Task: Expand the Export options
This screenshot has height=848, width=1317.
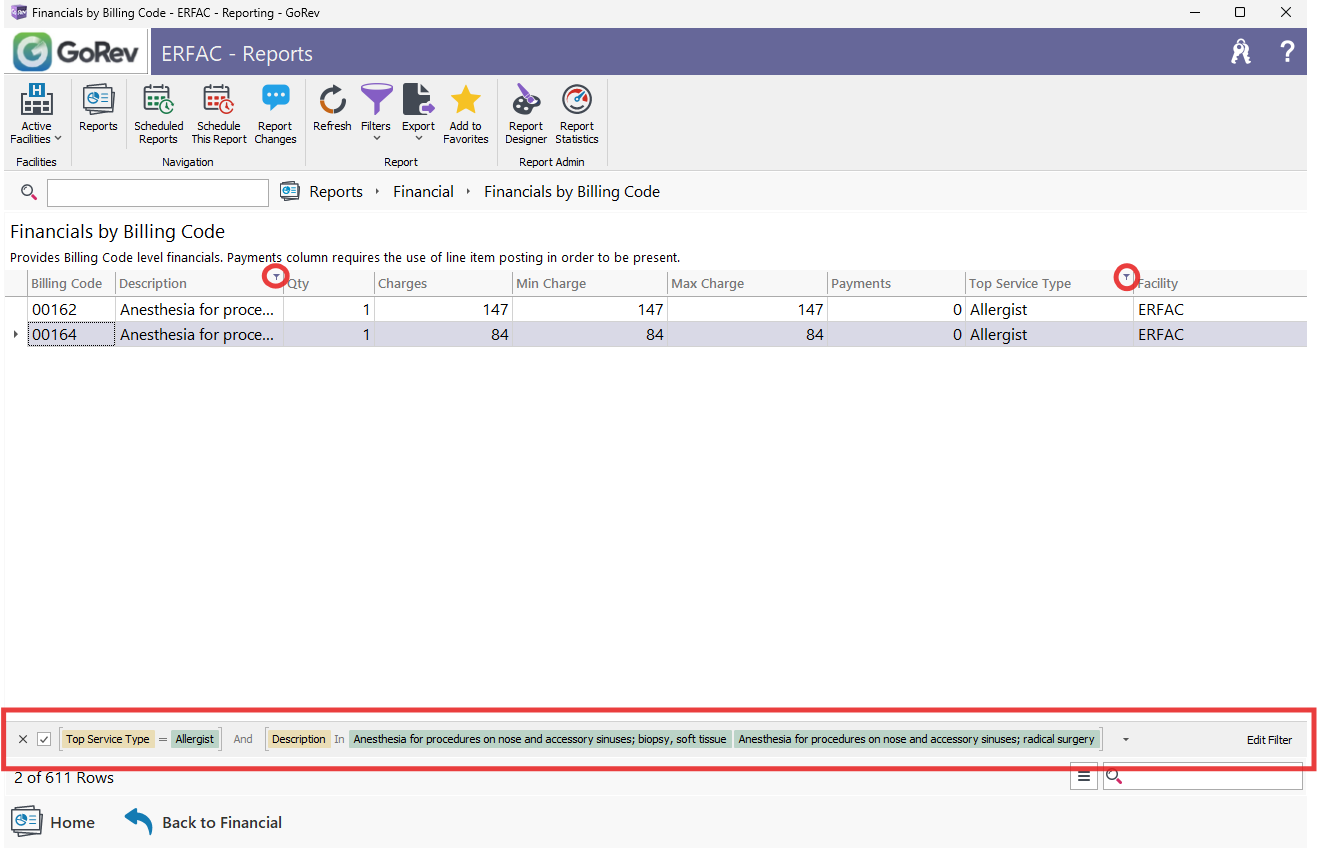Action: tap(418, 115)
